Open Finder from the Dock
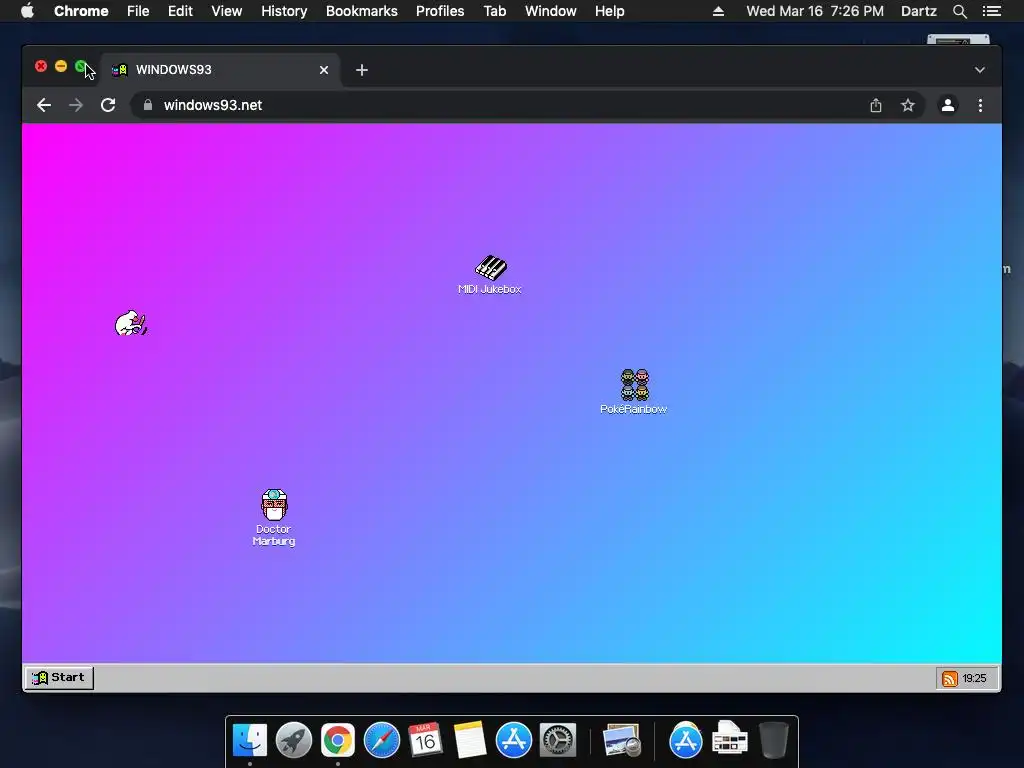 (x=250, y=740)
